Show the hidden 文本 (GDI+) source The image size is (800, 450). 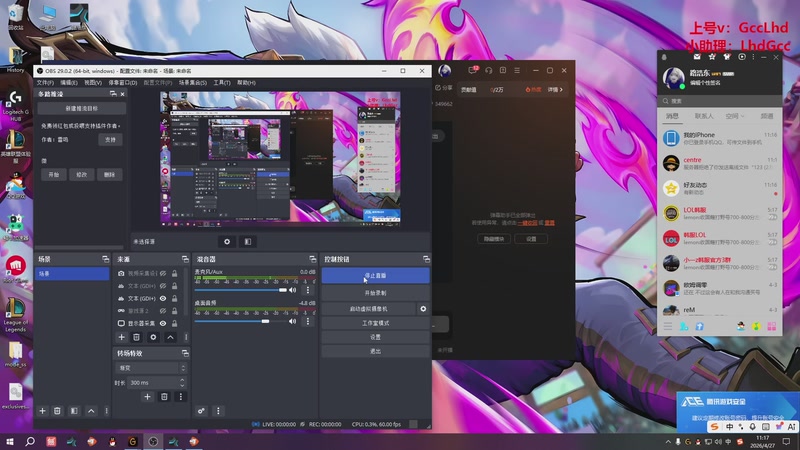pos(163,286)
